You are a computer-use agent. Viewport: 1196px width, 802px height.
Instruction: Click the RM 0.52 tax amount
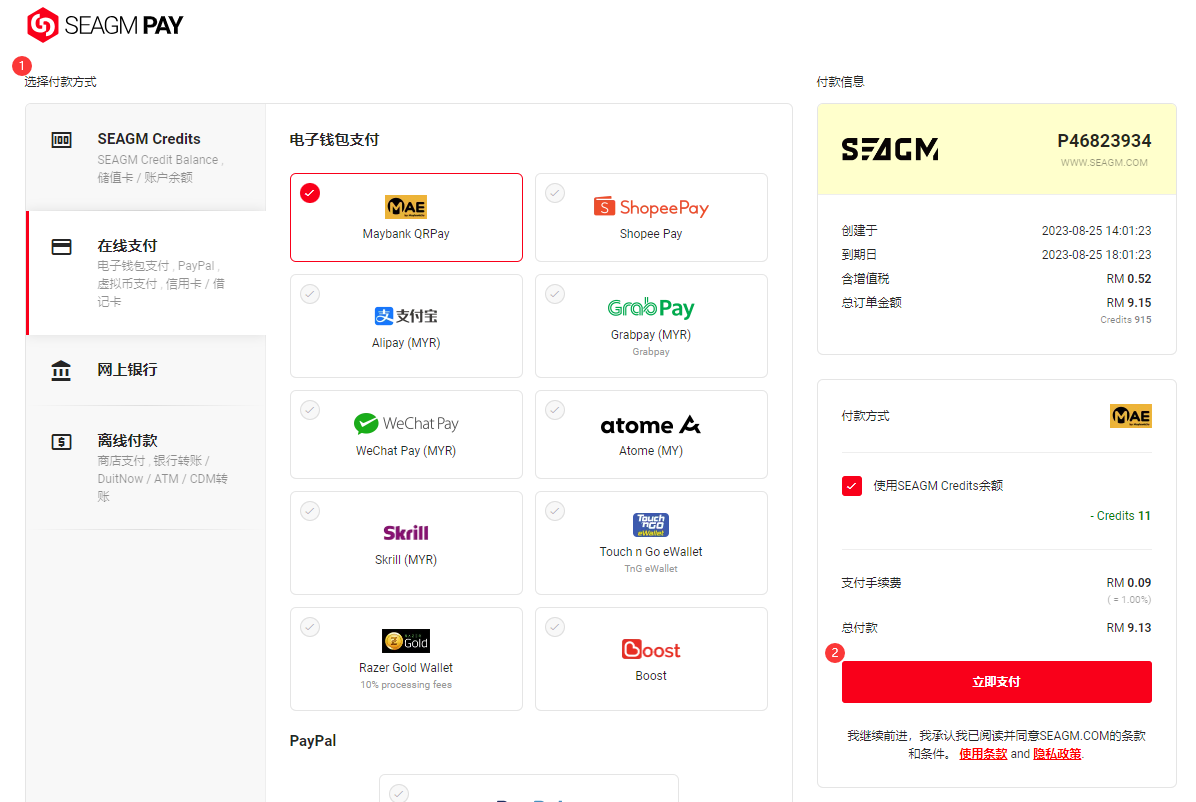tap(1128, 279)
